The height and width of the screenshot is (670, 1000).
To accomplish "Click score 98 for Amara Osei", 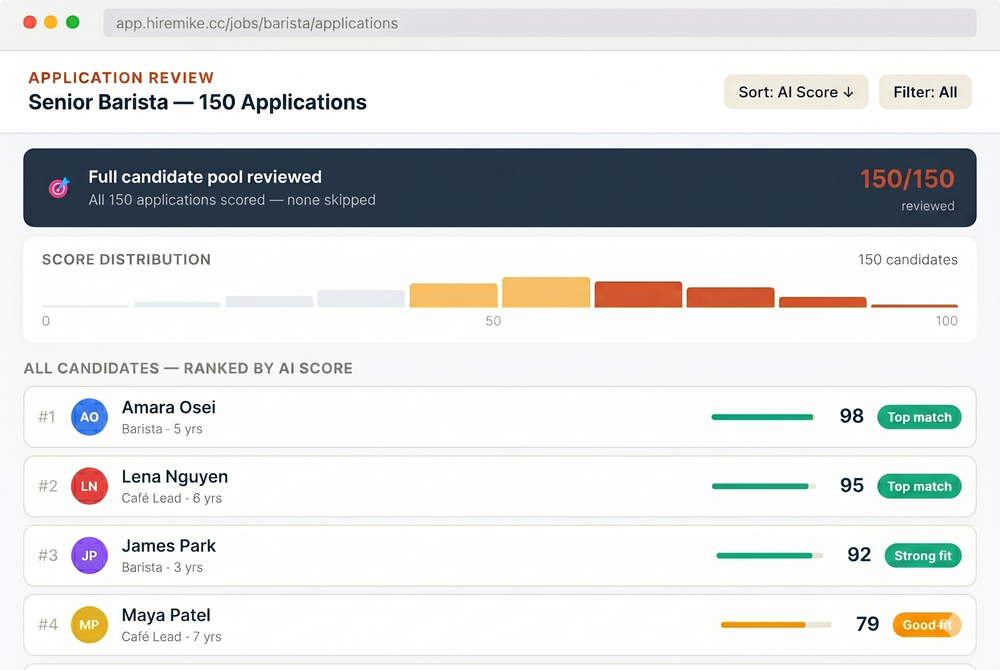I will (x=851, y=416).
